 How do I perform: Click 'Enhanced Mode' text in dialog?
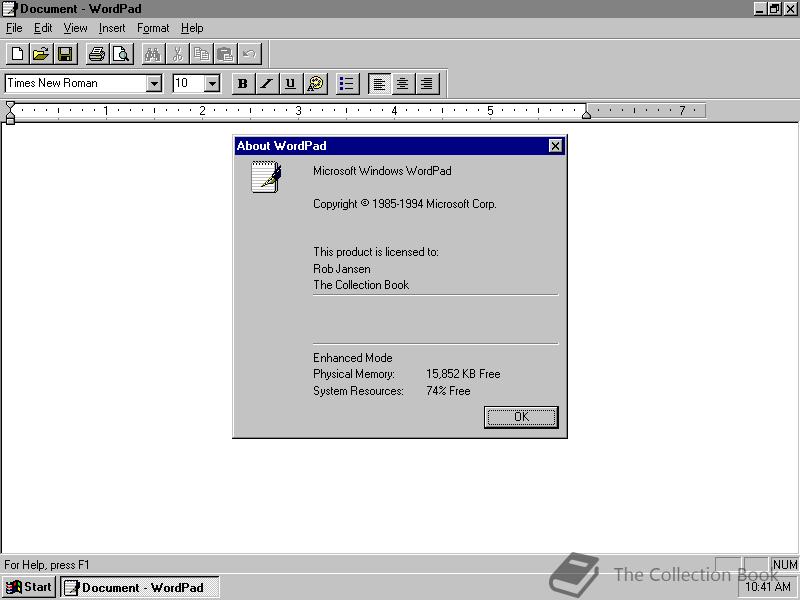click(x=353, y=358)
